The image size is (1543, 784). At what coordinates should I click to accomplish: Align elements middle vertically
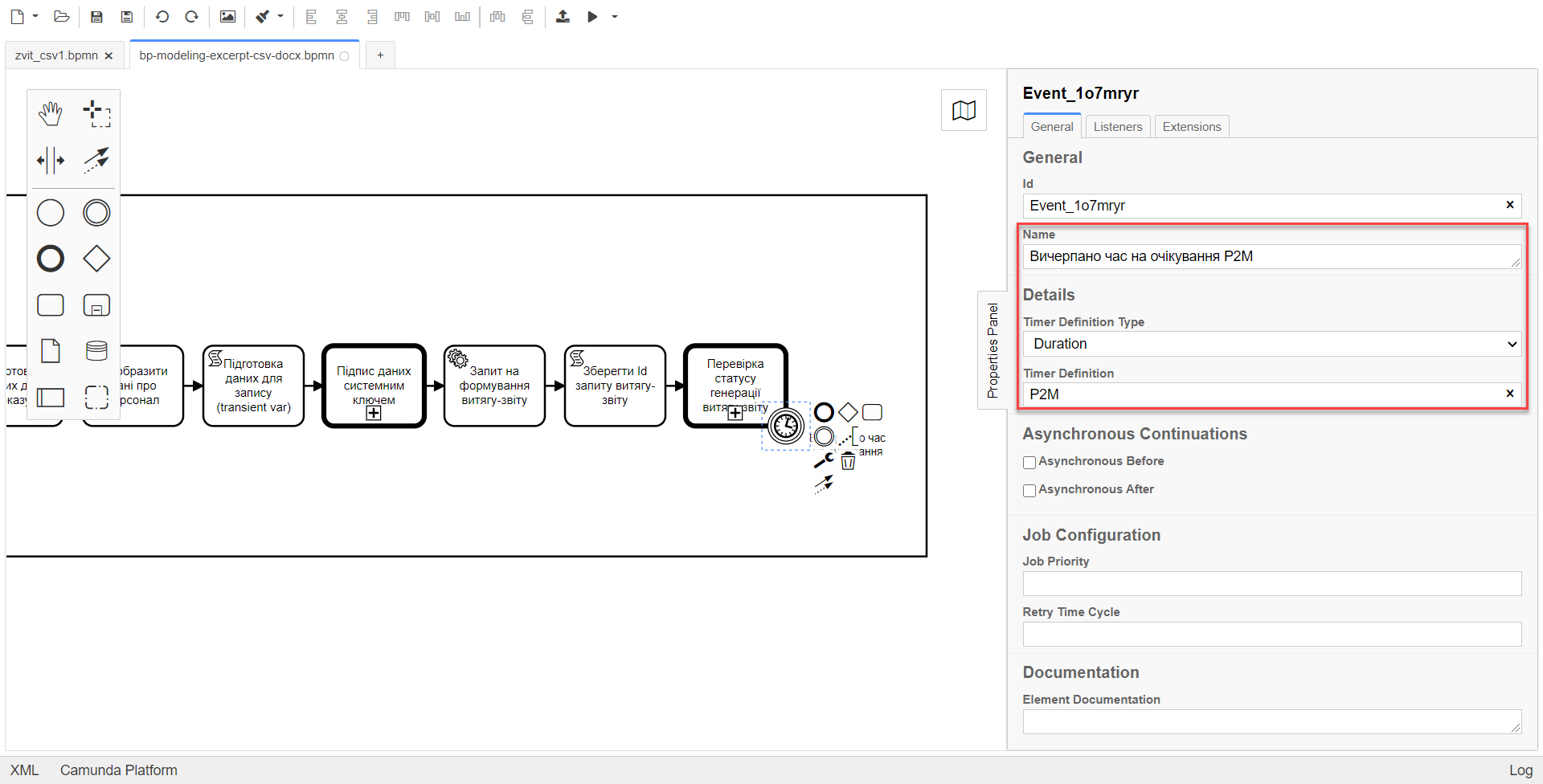[x=432, y=16]
